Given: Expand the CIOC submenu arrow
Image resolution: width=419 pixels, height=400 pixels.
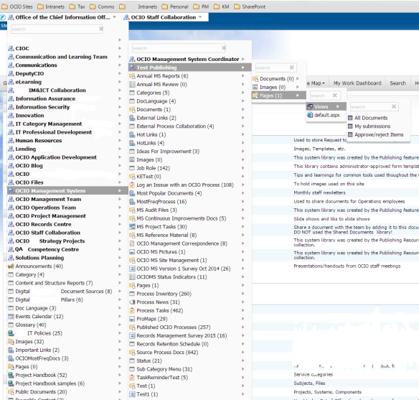Looking at the screenshot, I should (119, 48).
